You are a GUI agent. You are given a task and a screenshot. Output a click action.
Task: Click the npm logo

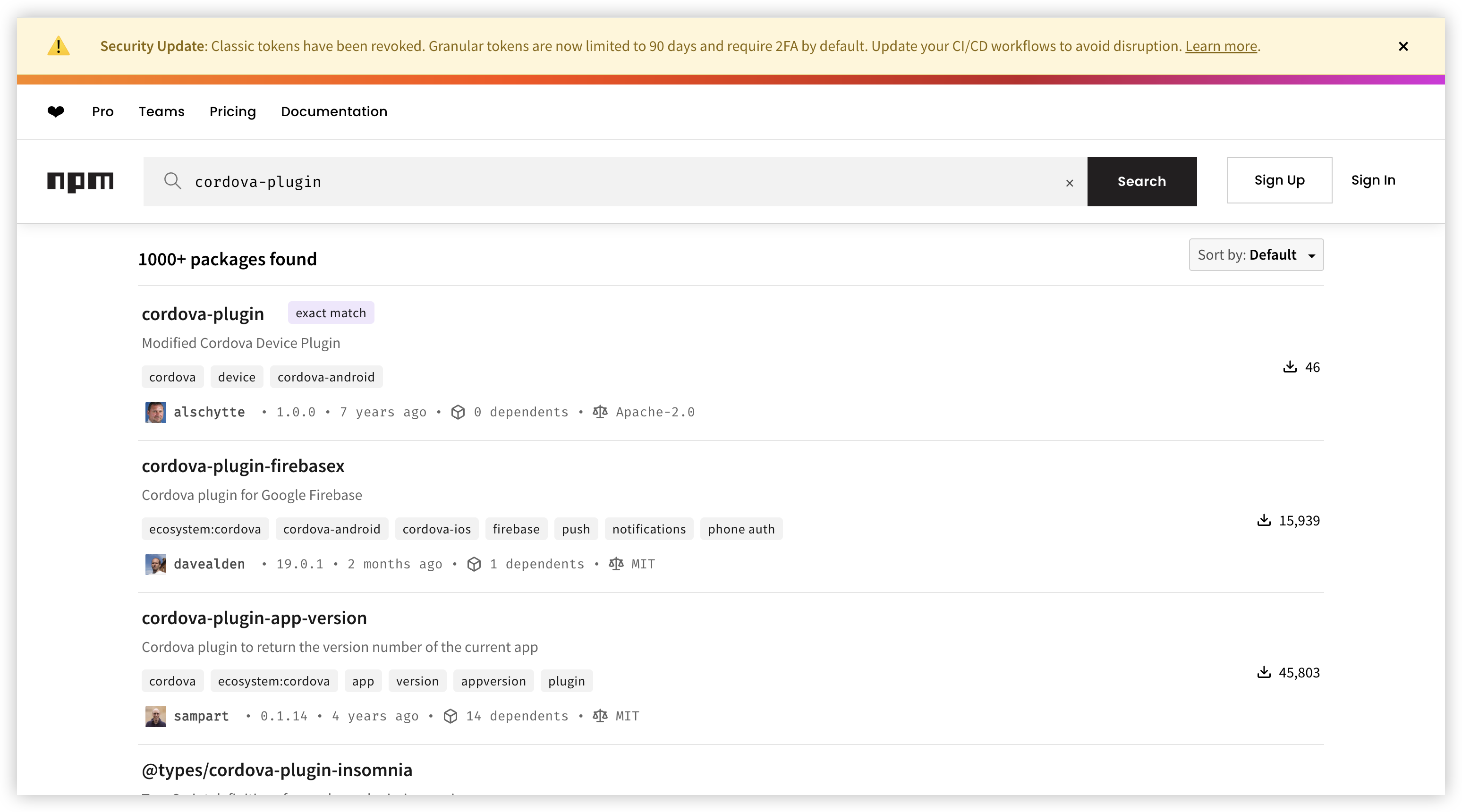point(80,182)
